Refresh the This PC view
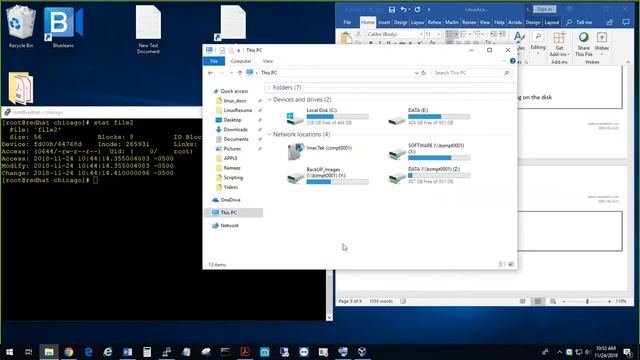 click(x=424, y=73)
